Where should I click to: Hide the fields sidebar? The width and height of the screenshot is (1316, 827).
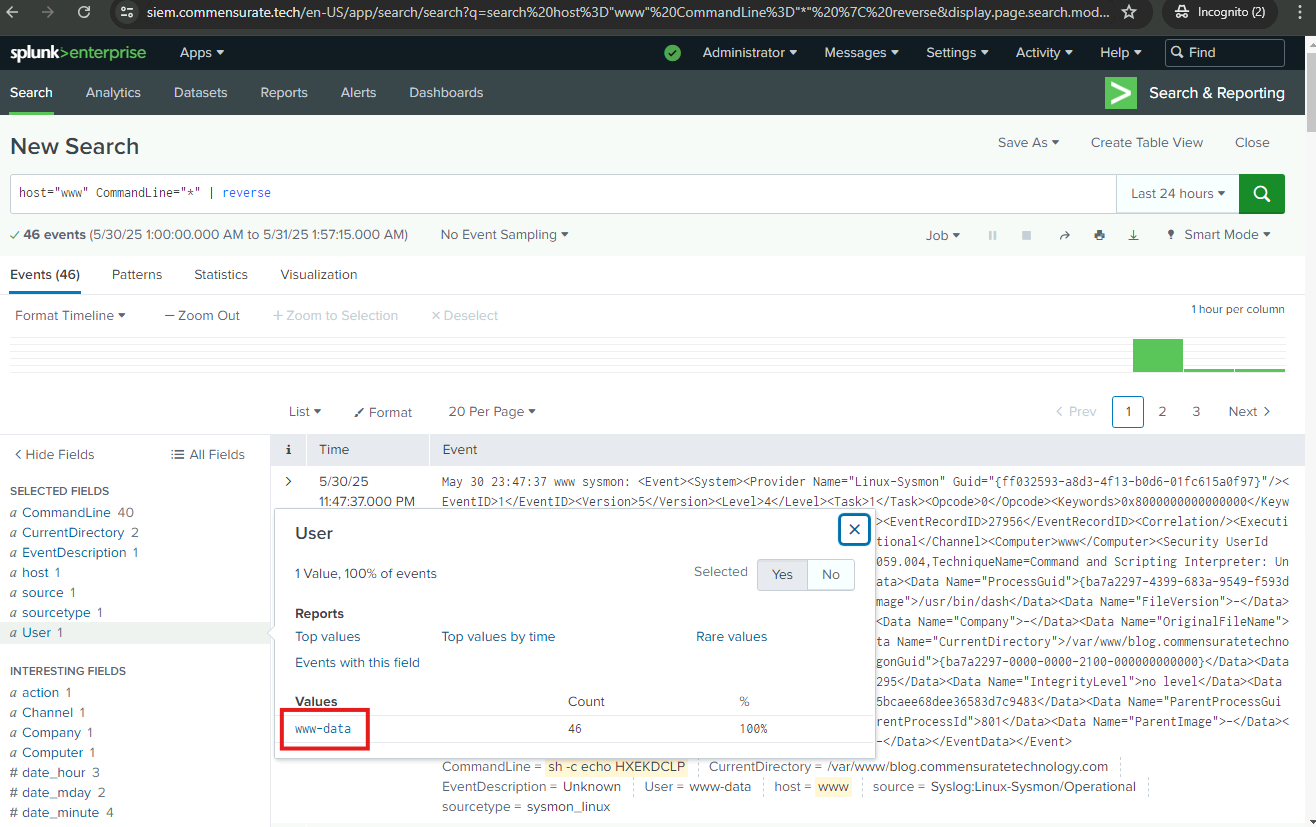tap(54, 454)
